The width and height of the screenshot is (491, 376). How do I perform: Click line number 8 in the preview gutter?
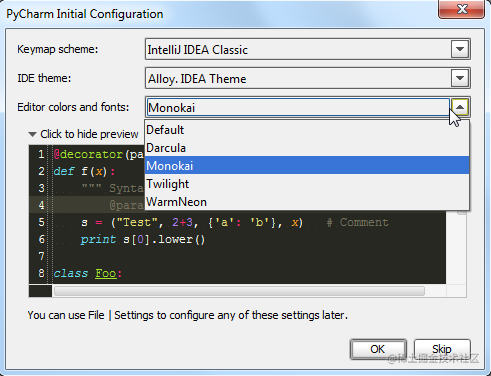tap(41, 273)
